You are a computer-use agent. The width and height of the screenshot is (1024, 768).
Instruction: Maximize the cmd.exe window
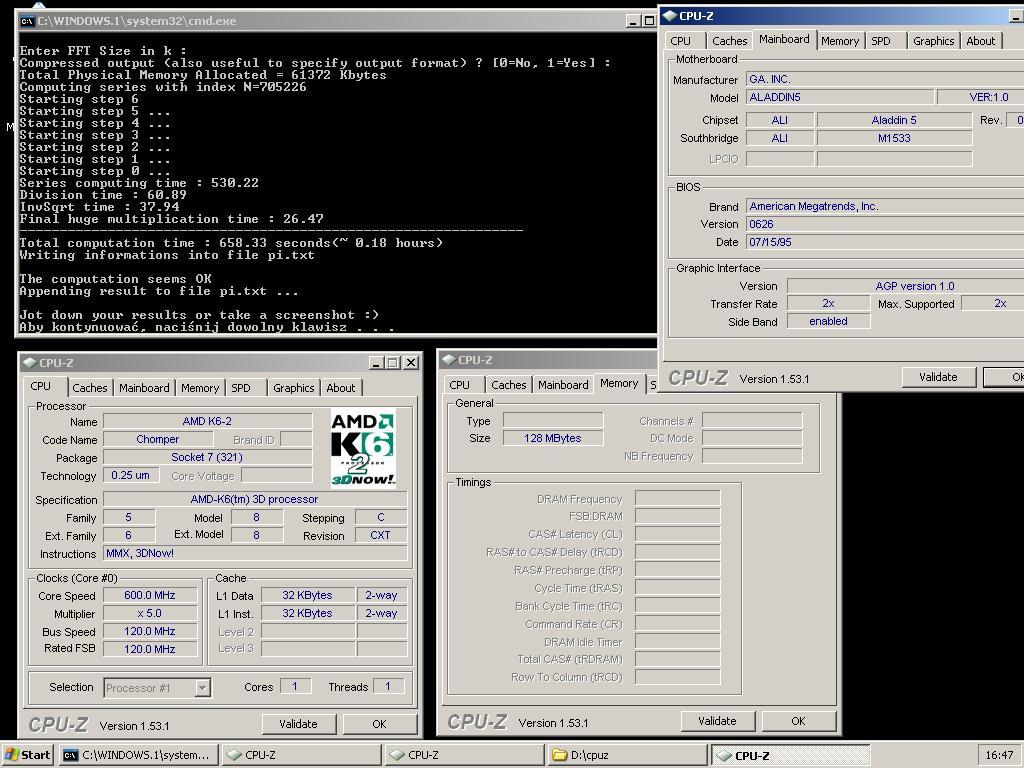648,21
